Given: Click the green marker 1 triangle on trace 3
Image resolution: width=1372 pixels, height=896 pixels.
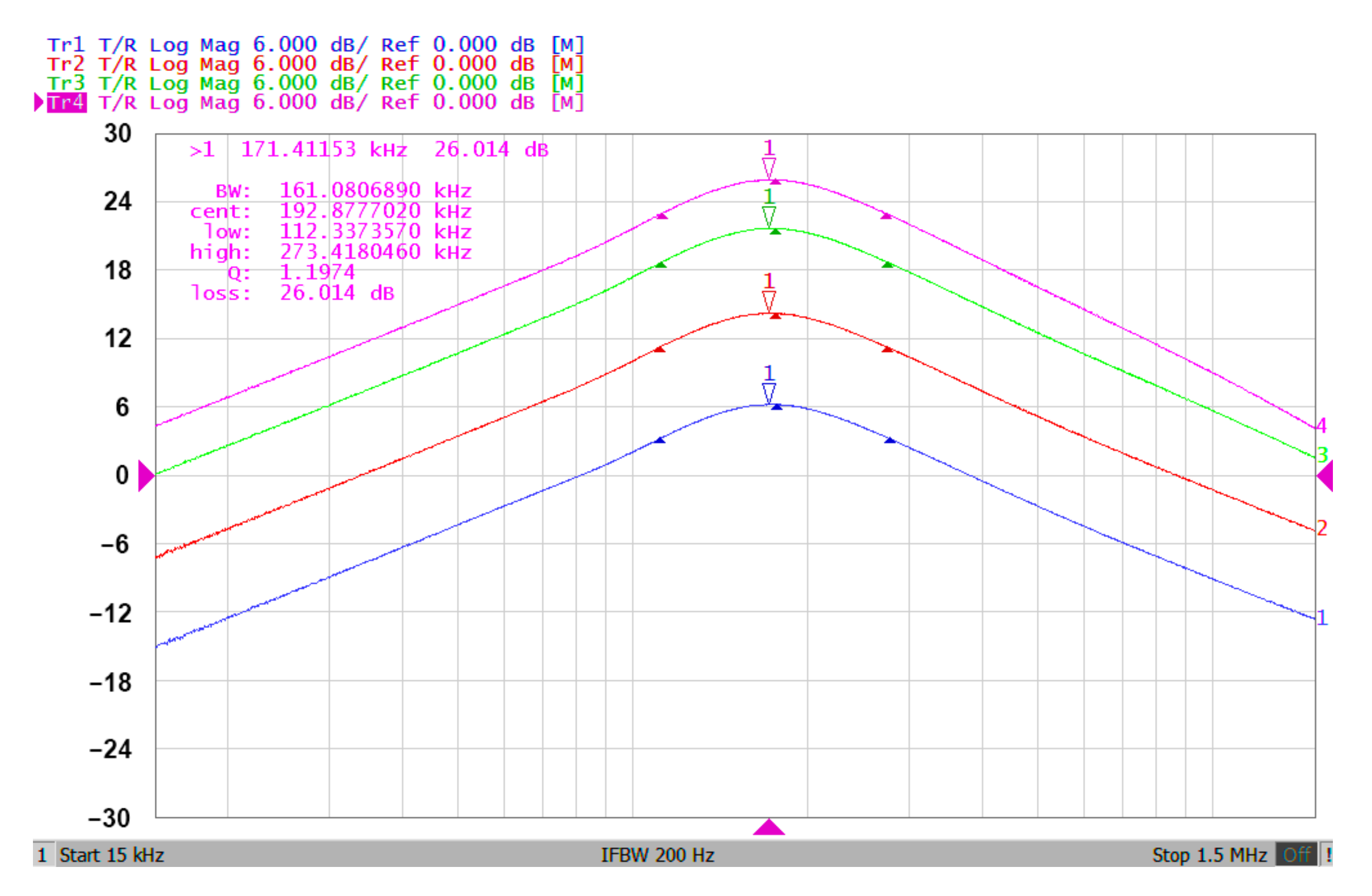Looking at the screenshot, I should [x=769, y=217].
